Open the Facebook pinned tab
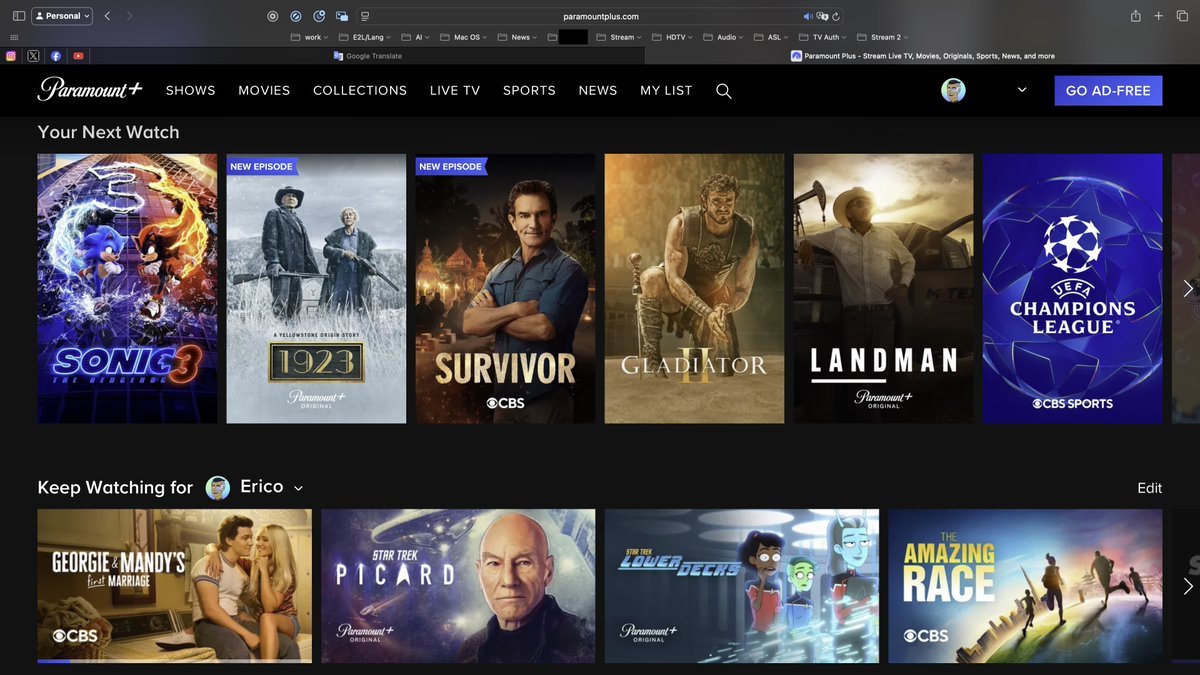This screenshot has width=1200, height=675. (56, 56)
